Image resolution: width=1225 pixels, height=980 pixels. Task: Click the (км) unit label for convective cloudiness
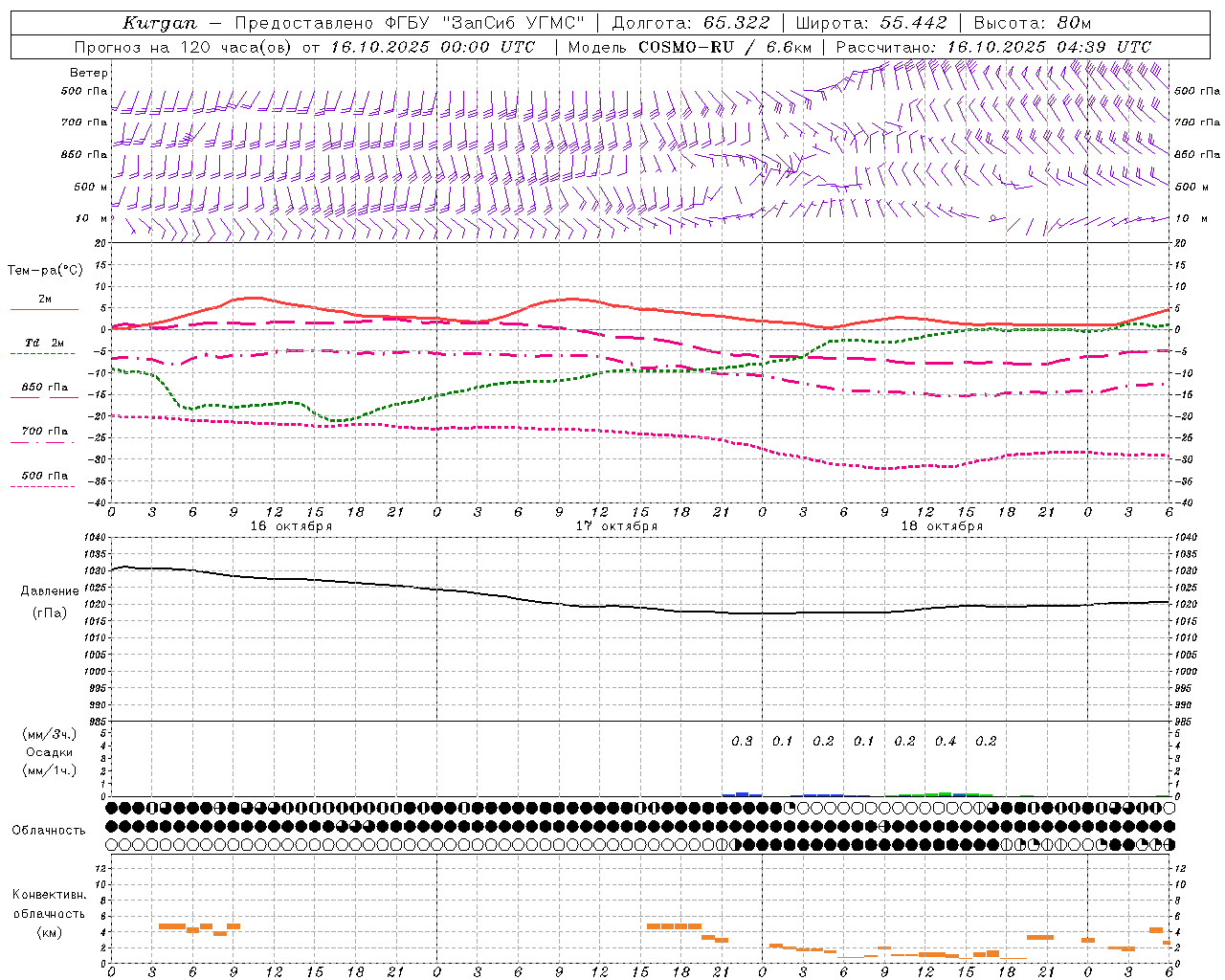click(50, 932)
